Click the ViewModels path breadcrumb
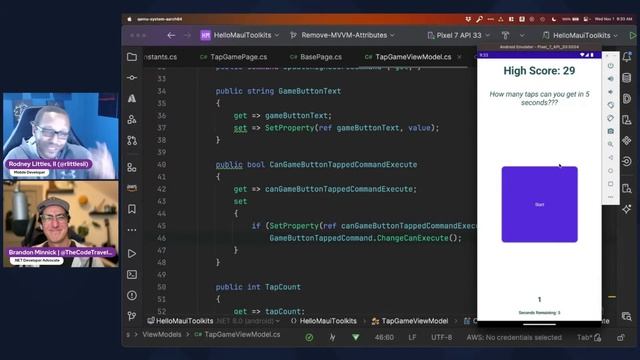Image resolution: width=640 pixels, height=360 pixels. coord(162,335)
